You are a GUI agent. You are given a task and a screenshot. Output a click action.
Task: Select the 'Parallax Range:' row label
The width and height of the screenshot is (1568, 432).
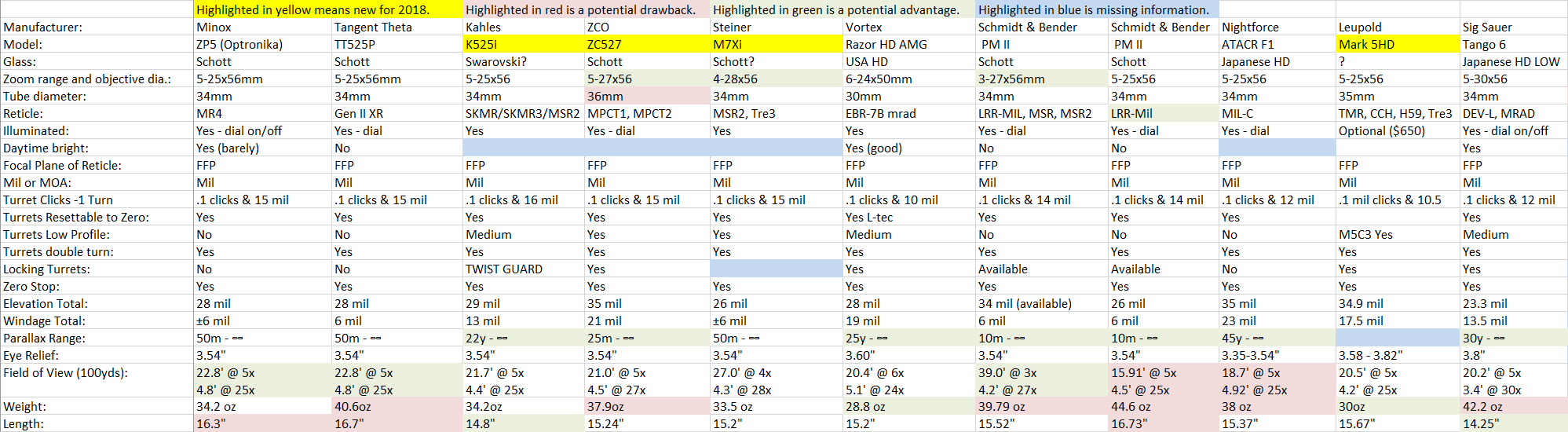(97, 338)
